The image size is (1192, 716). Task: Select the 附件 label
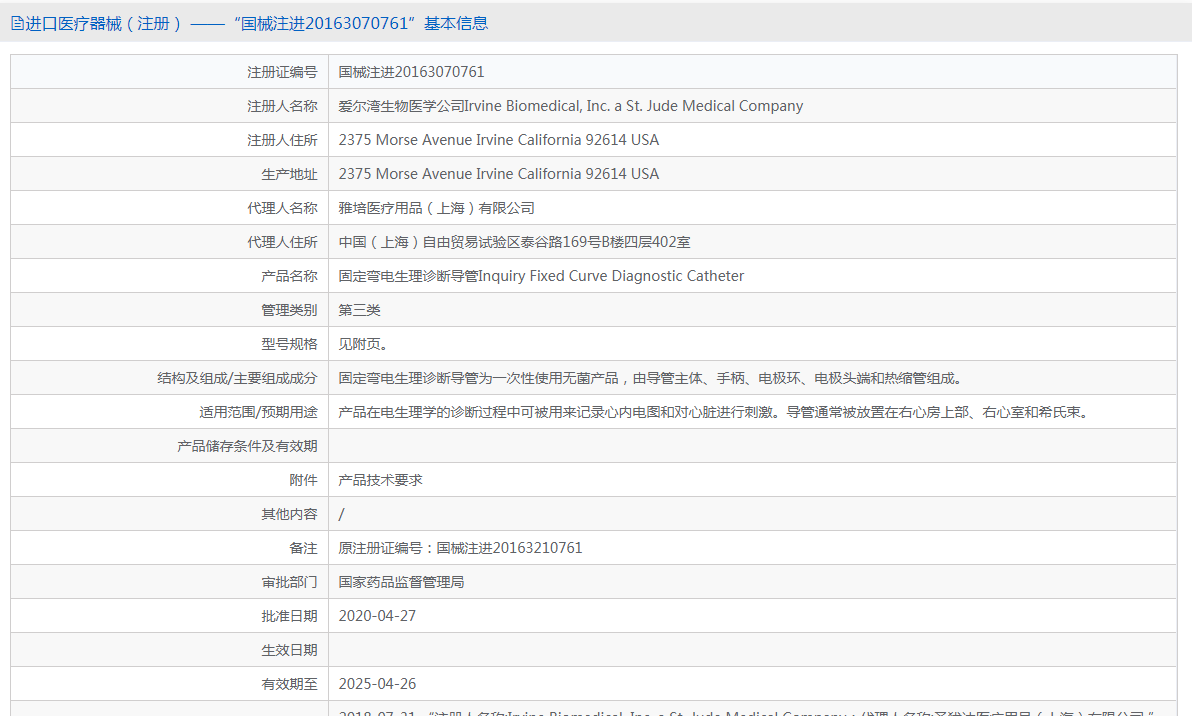pos(303,480)
